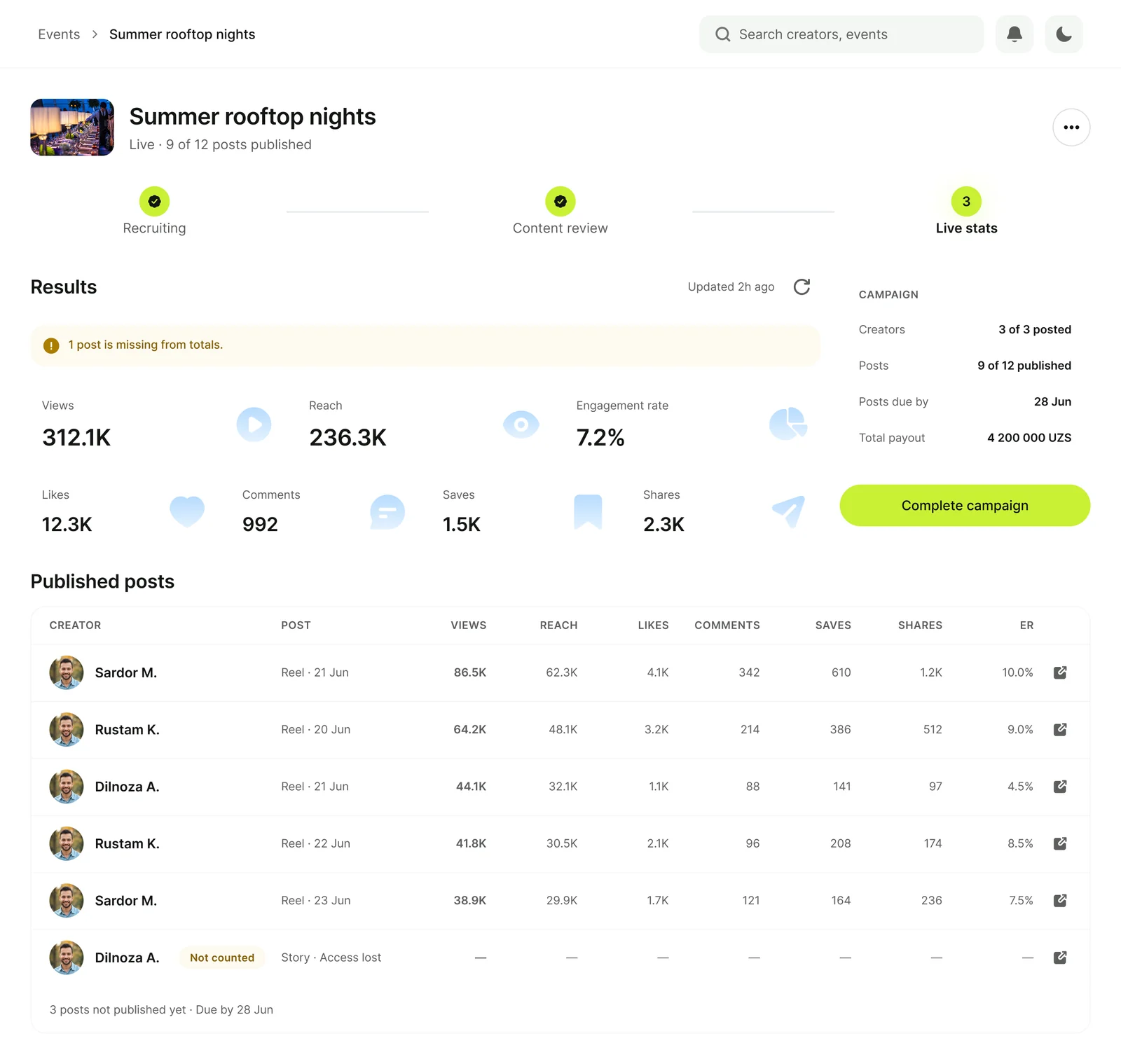This screenshot has height=1064, width=1121.
Task: Click the Likes heart icon
Action: tap(187, 511)
